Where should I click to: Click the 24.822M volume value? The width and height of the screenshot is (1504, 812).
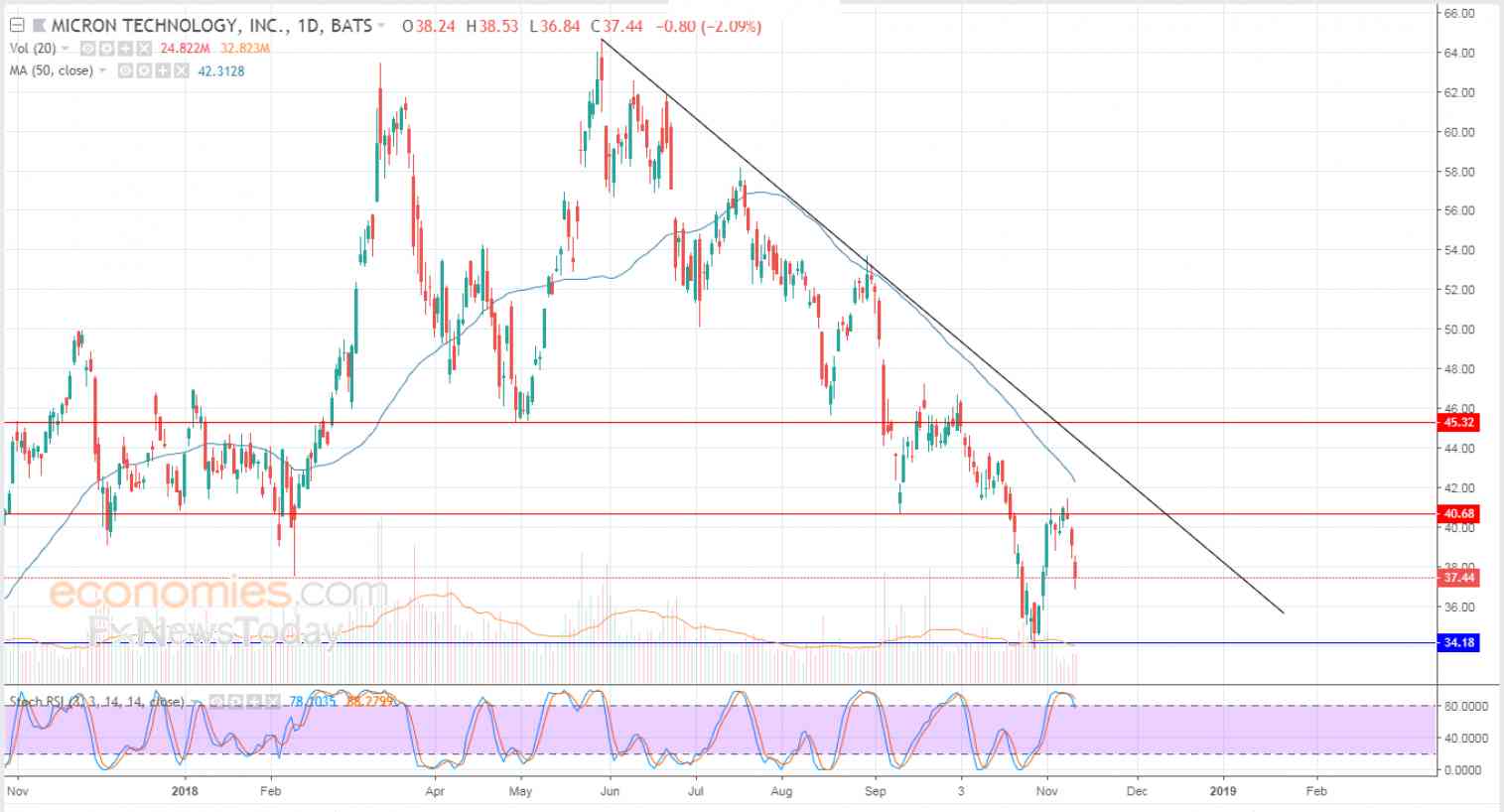point(185,49)
